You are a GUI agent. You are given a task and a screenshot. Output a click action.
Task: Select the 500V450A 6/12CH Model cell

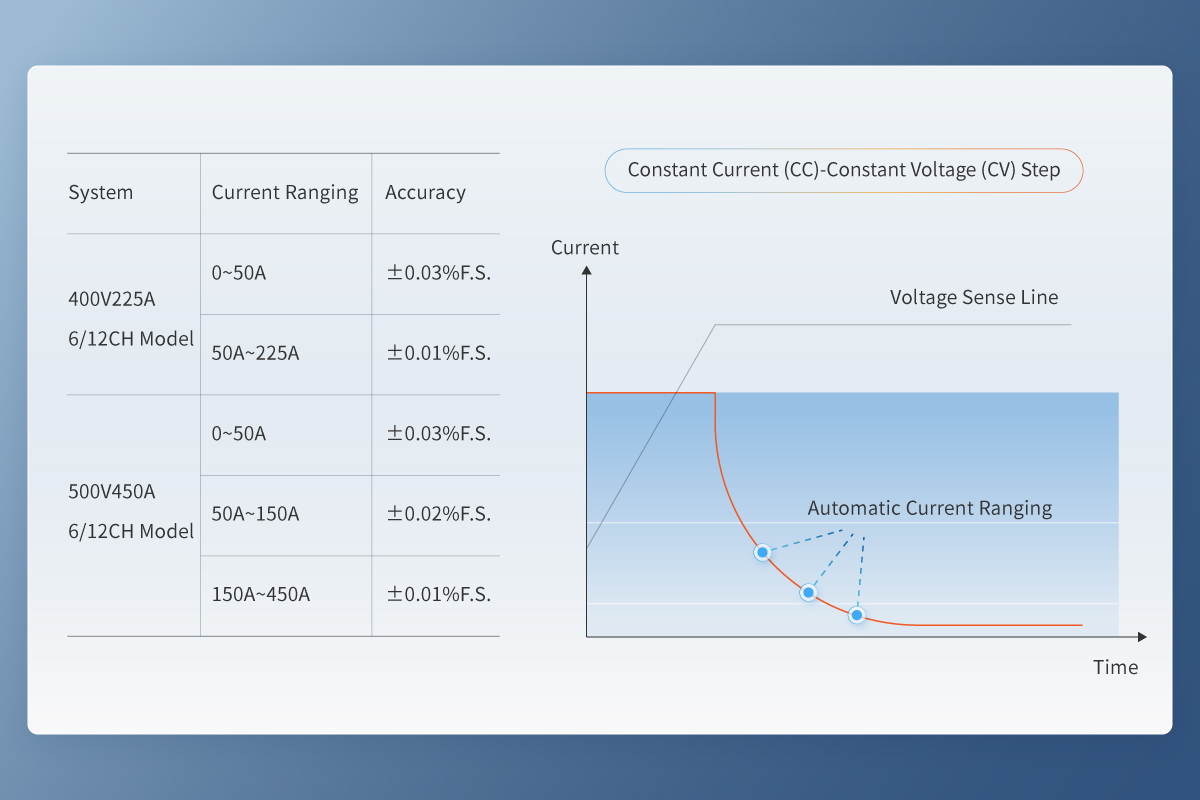pos(131,511)
